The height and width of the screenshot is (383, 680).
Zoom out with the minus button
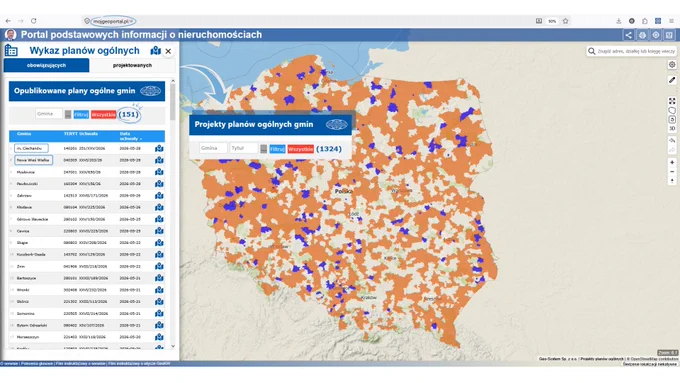point(672,172)
